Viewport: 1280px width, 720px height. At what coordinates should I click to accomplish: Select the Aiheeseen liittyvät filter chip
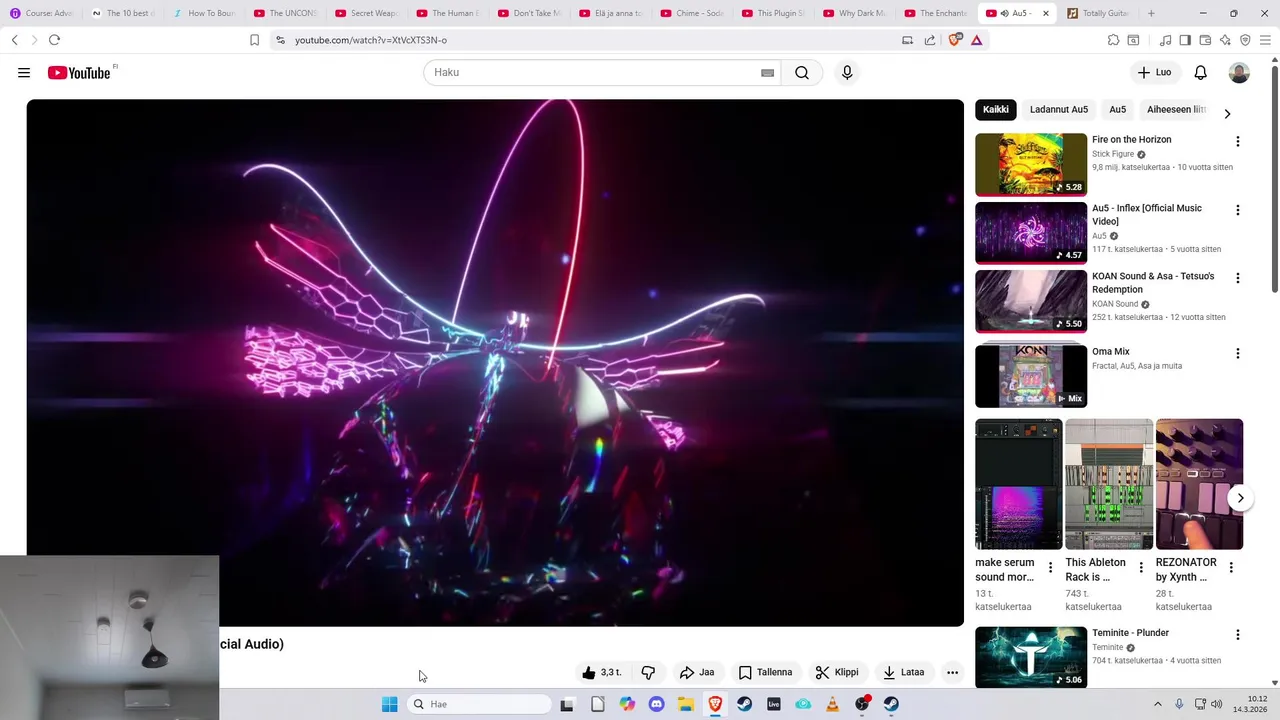point(1176,110)
